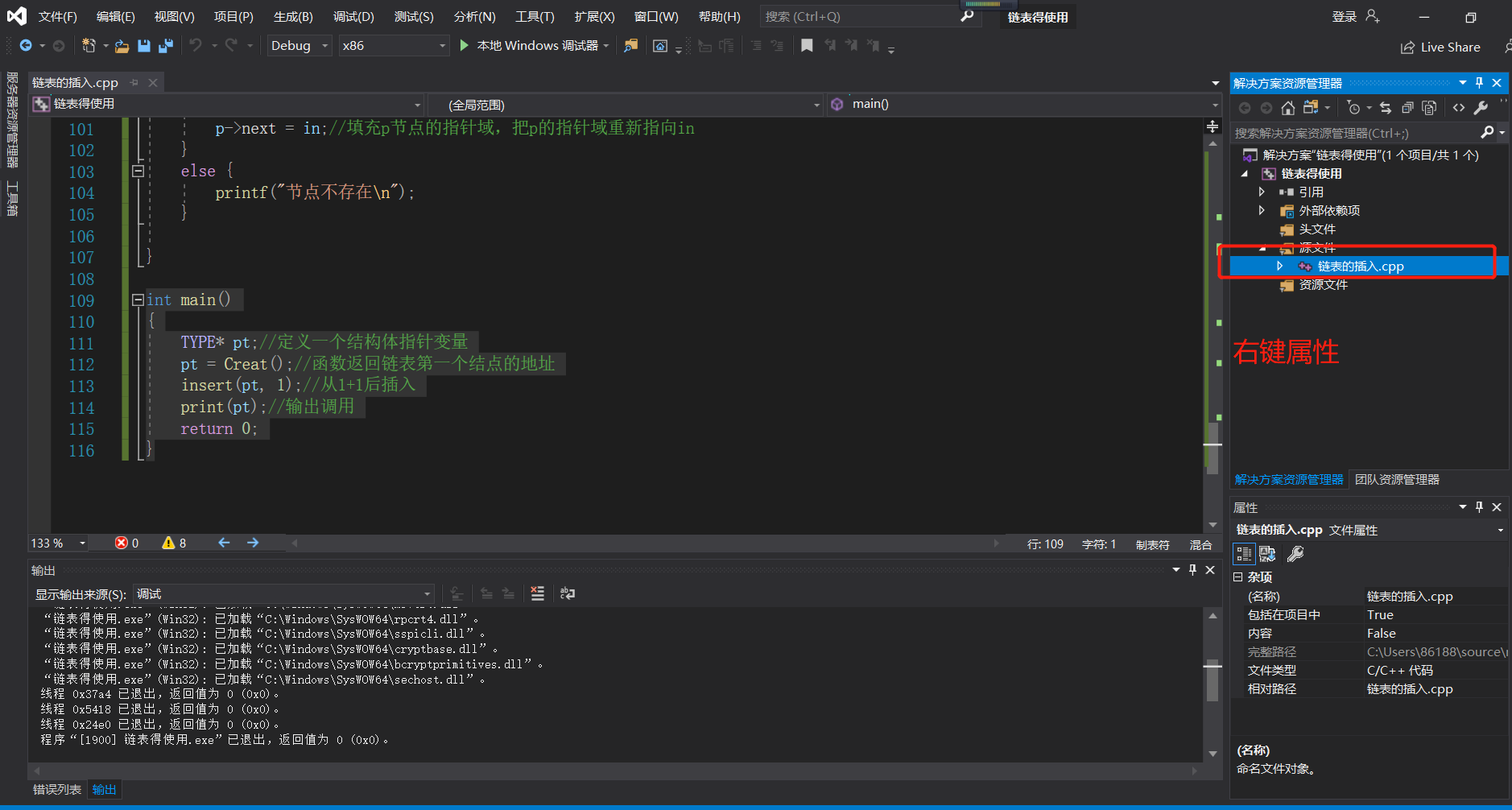Click the save all files icon
This screenshot has width=1512, height=810.
[x=166, y=46]
